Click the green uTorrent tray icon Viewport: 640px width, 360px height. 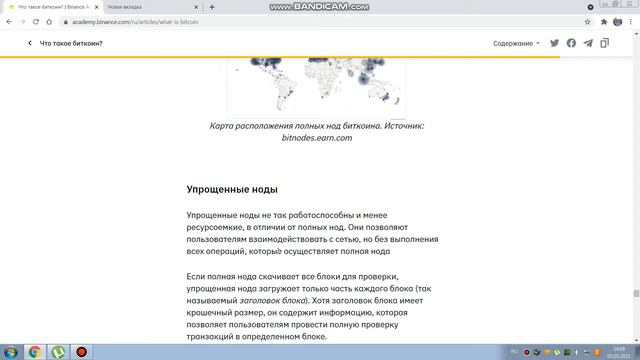(557, 352)
